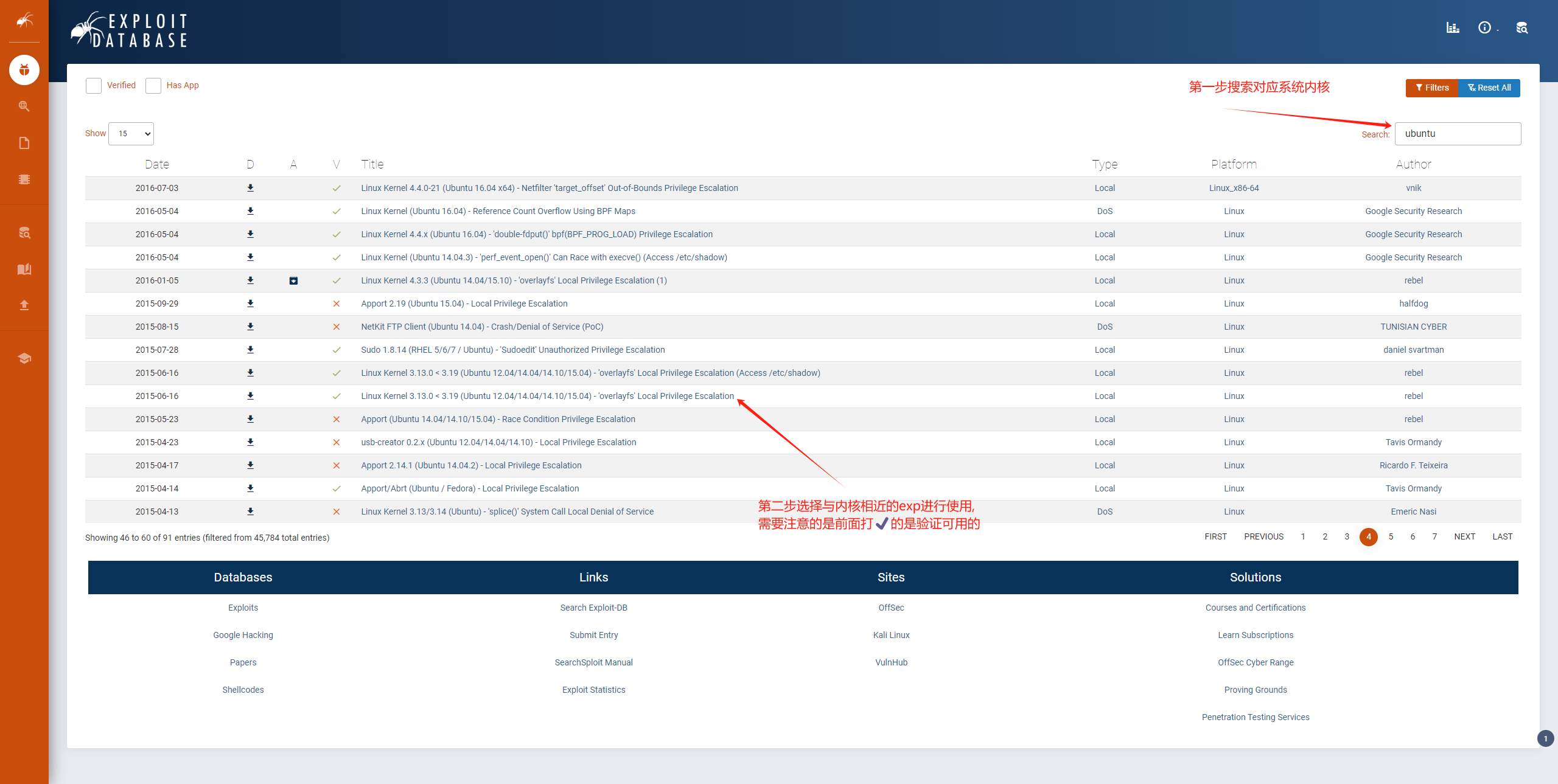Download the double-fdput() bpf exploit
Image resolution: width=1558 pixels, height=784 pixels.
[250, 234]
